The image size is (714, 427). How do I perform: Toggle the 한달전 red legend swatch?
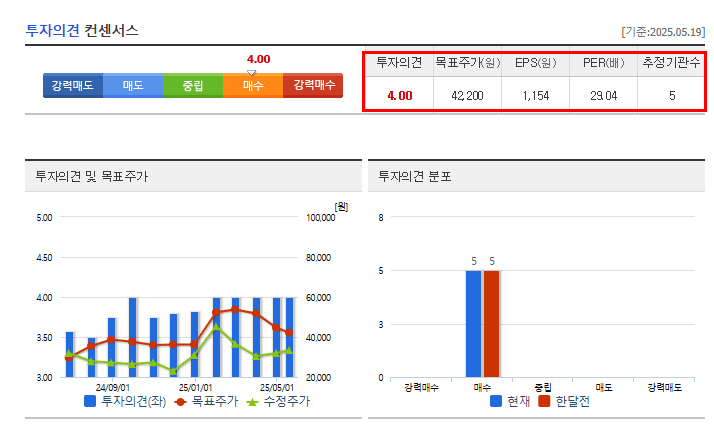pos(544,401)
